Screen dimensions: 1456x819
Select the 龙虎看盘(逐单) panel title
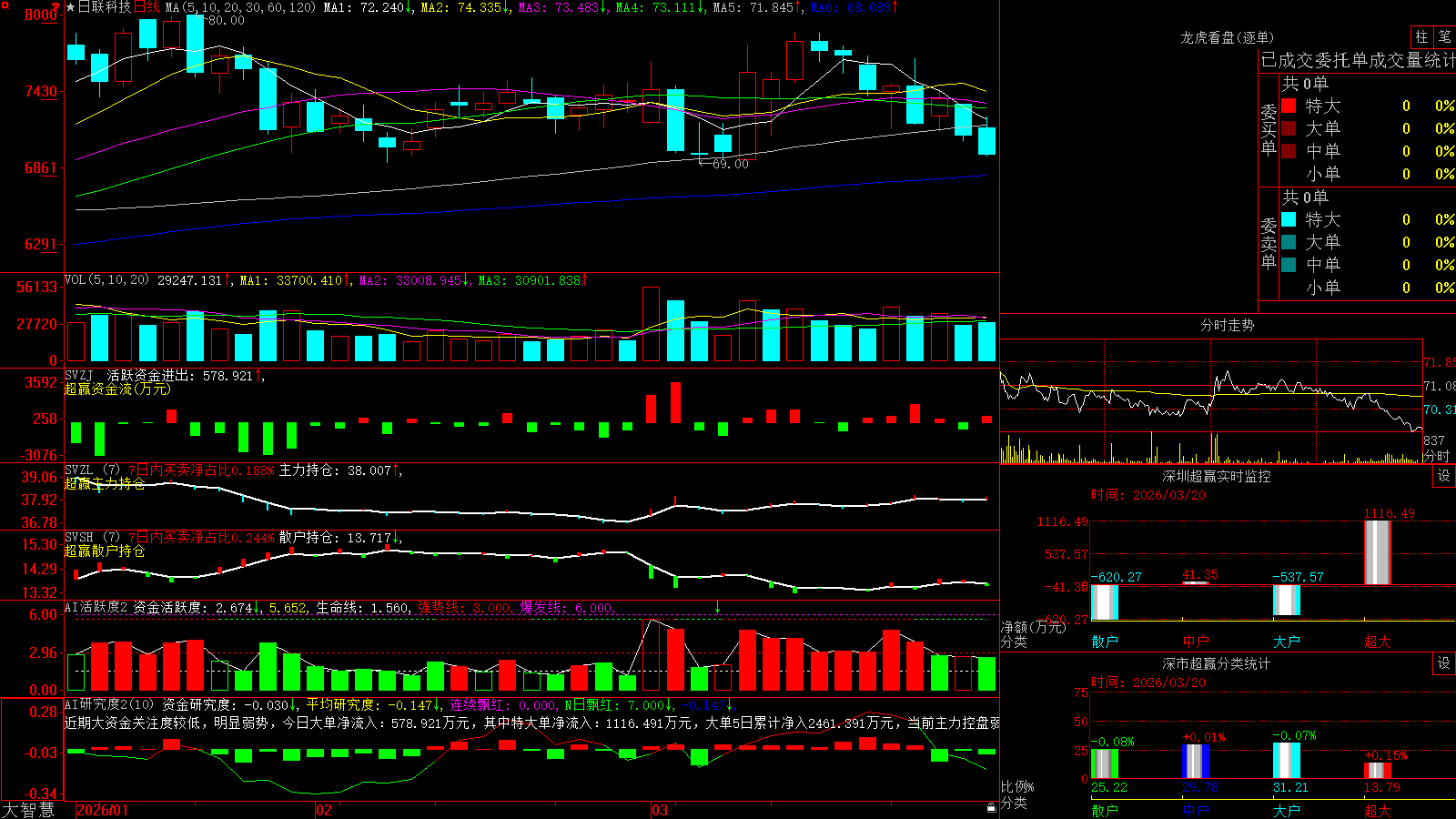click(1228, 37)
